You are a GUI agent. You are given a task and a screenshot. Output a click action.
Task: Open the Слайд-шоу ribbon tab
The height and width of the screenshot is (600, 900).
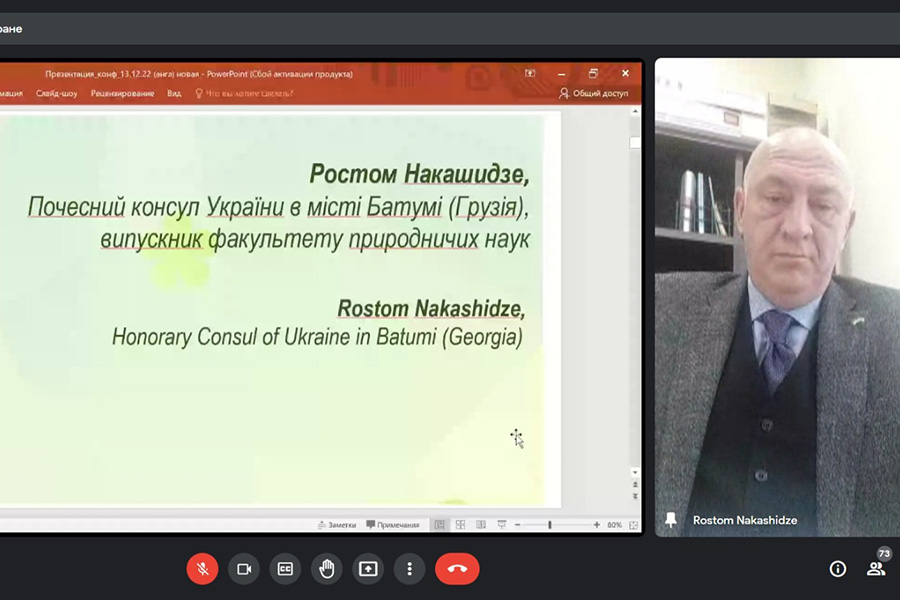56,93
